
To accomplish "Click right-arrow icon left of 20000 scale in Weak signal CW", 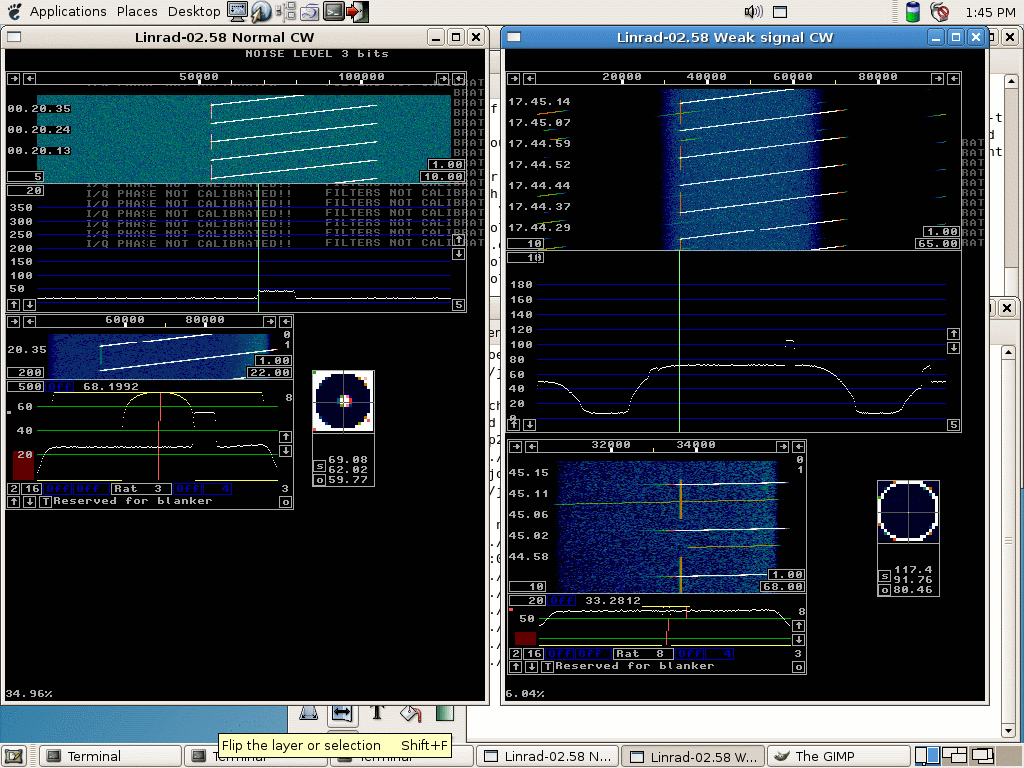I will click(514, 78).
